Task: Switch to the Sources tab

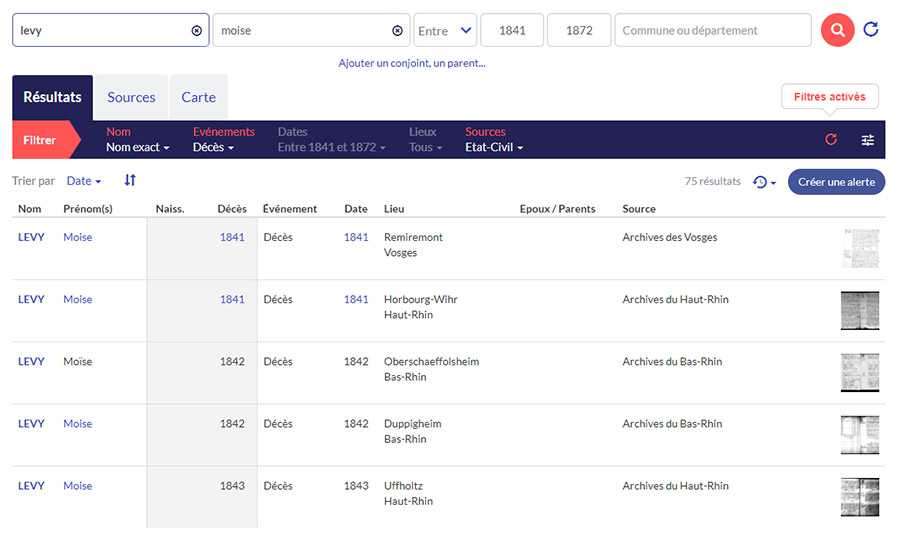Action: coord(131,97)
